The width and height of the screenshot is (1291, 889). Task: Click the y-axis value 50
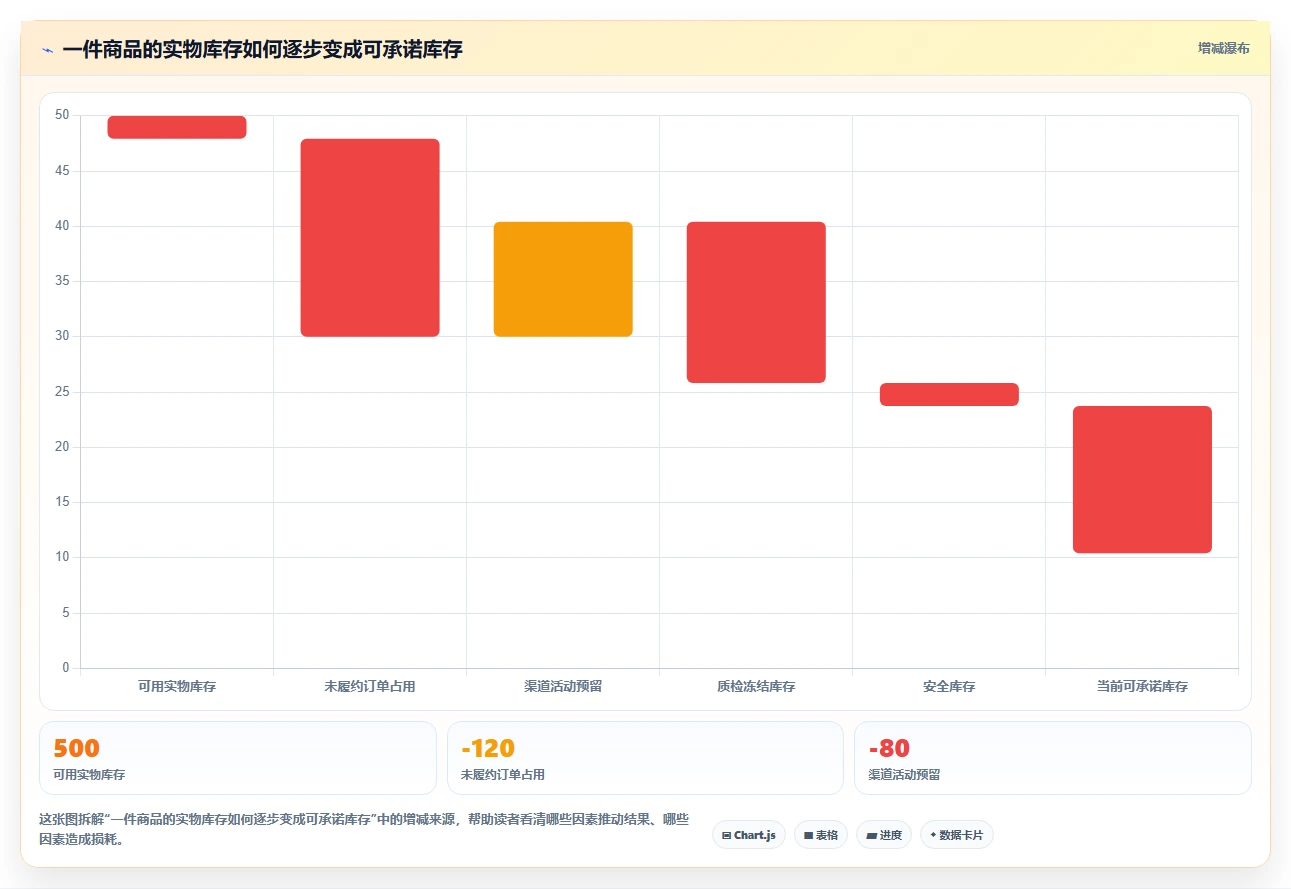pos(62,115)
